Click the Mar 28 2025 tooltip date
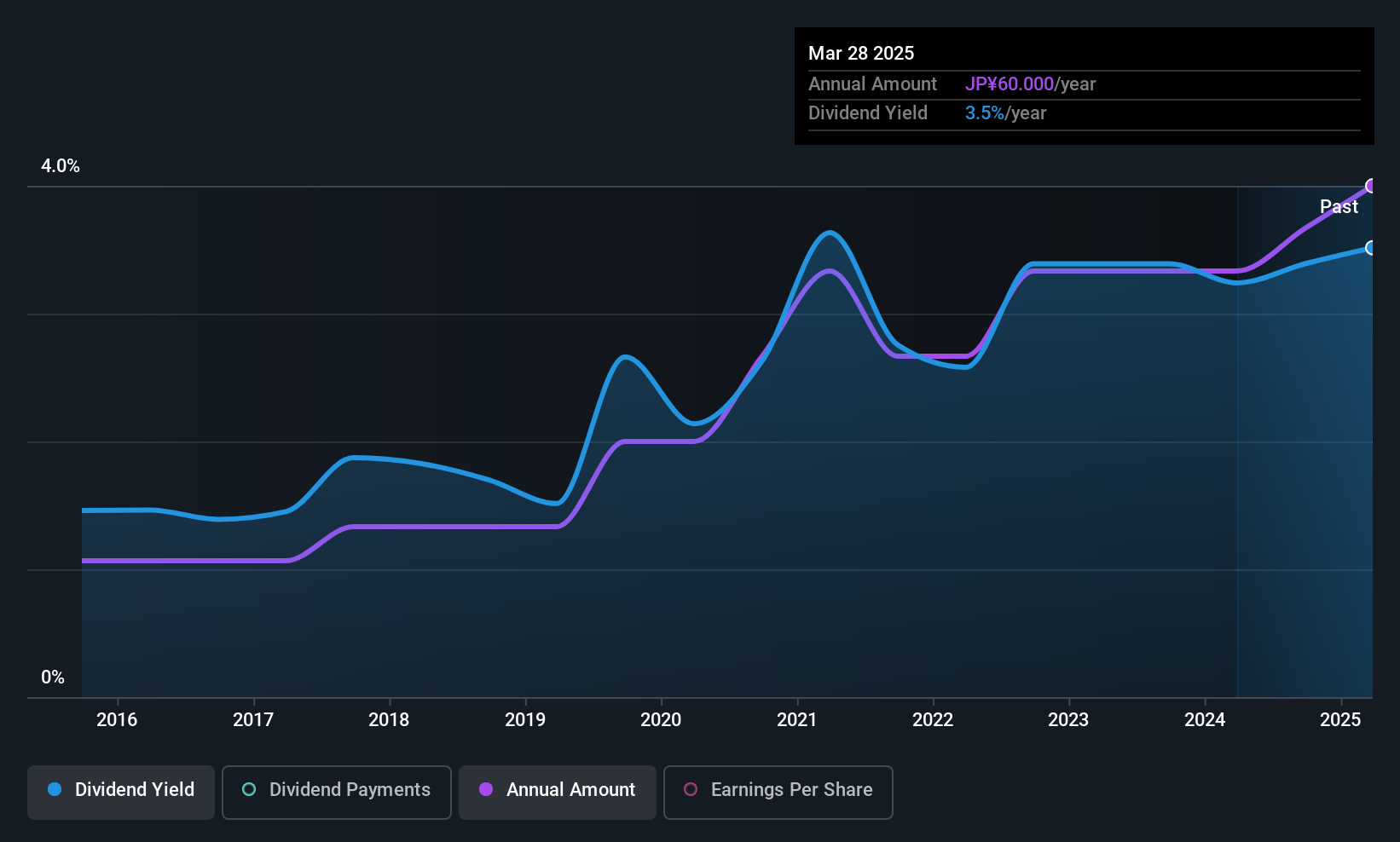Screen dimensions: 1400x842 pos(861,54)
